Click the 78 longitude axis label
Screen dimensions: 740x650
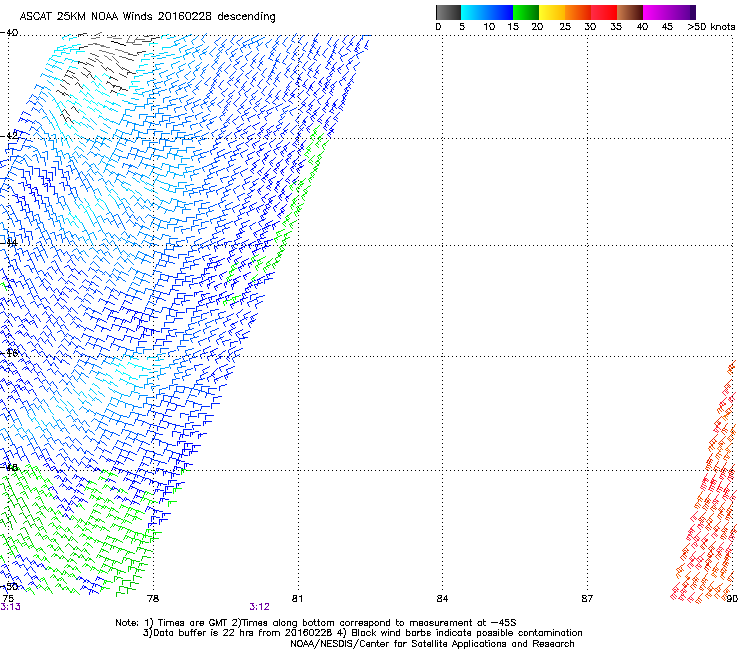[x=153, y=599]
